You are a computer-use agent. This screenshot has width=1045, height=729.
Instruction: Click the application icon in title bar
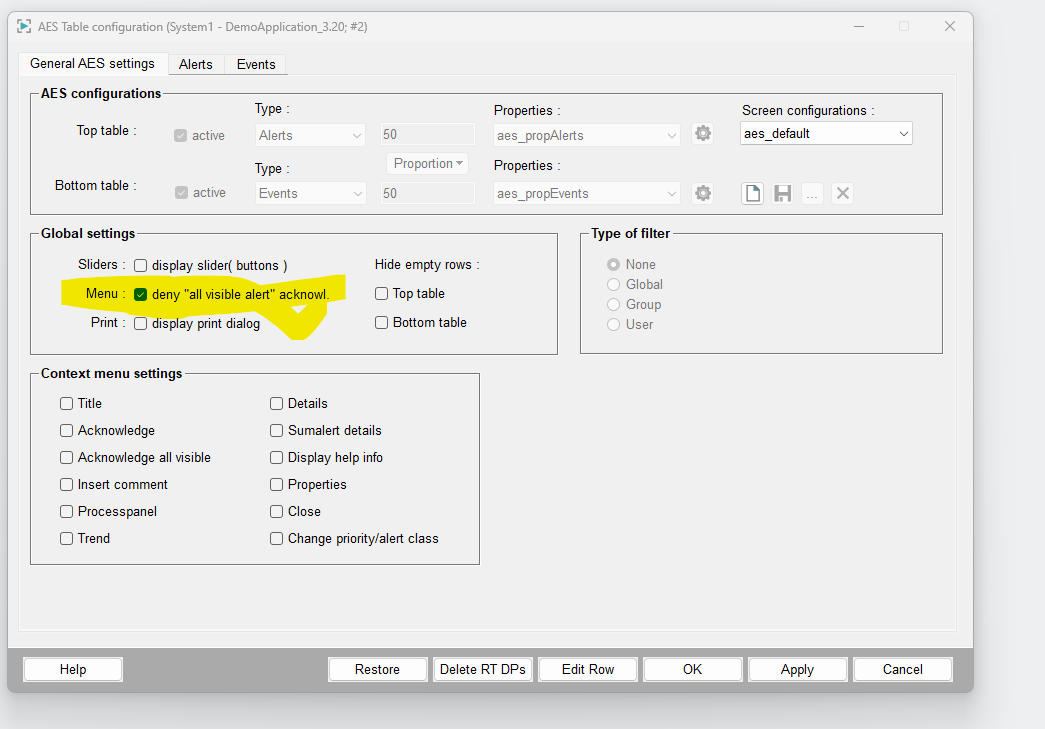pyautogui.click(x=24, y=26)
